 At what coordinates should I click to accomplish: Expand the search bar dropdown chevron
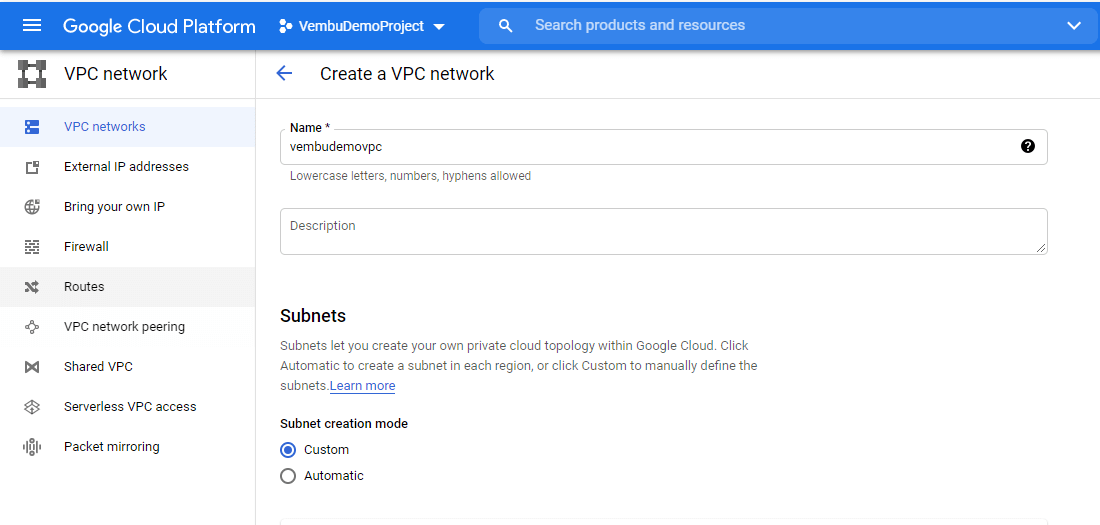tap(1073, 26)
